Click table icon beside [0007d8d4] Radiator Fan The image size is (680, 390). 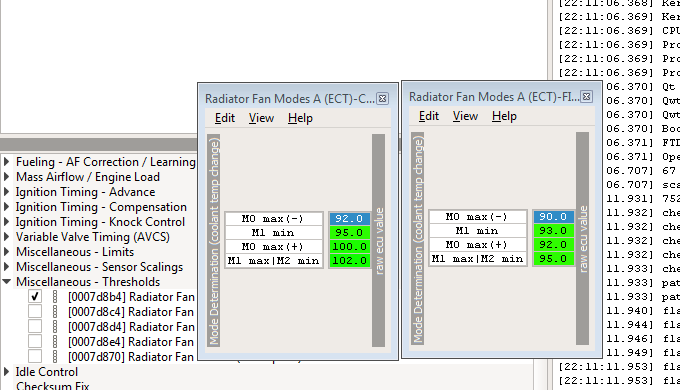[55, 327]
